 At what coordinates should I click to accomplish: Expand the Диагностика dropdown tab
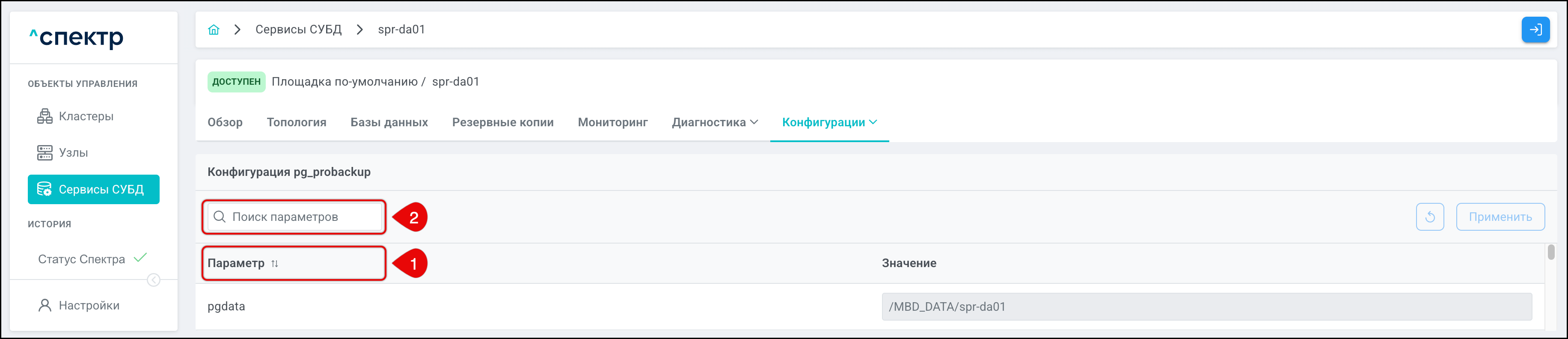click(715, 122)
